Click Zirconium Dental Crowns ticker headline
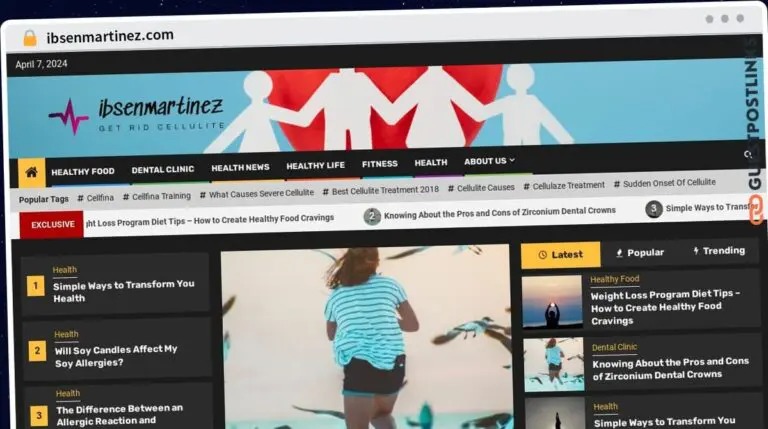768x429 pixels. tap(499, 212)
